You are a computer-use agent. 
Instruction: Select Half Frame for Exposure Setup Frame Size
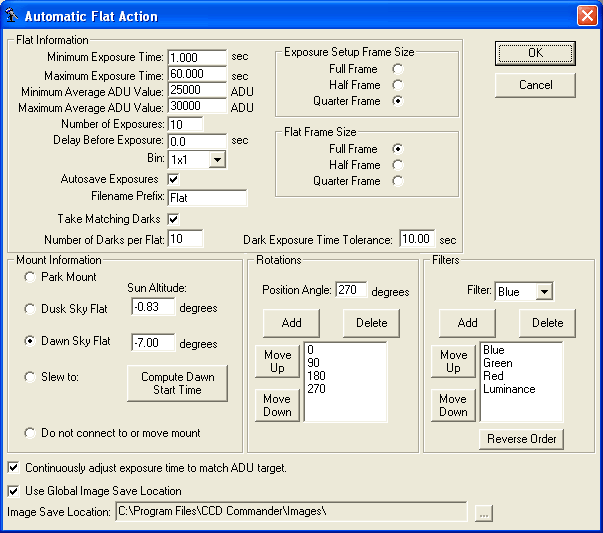[x=398, y=85]
